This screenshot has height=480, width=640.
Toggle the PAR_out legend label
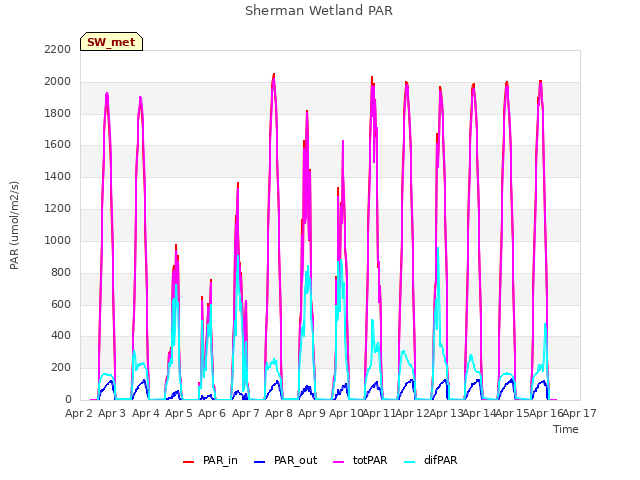pyautogui.click(x=296, y=460)
